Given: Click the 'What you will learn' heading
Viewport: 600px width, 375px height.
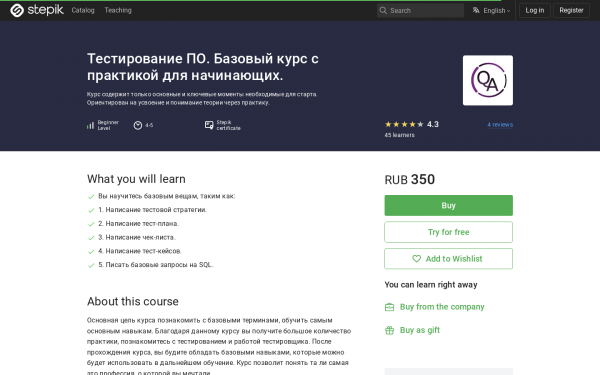Looking at the screenshot, I should (x=136, y=179).
